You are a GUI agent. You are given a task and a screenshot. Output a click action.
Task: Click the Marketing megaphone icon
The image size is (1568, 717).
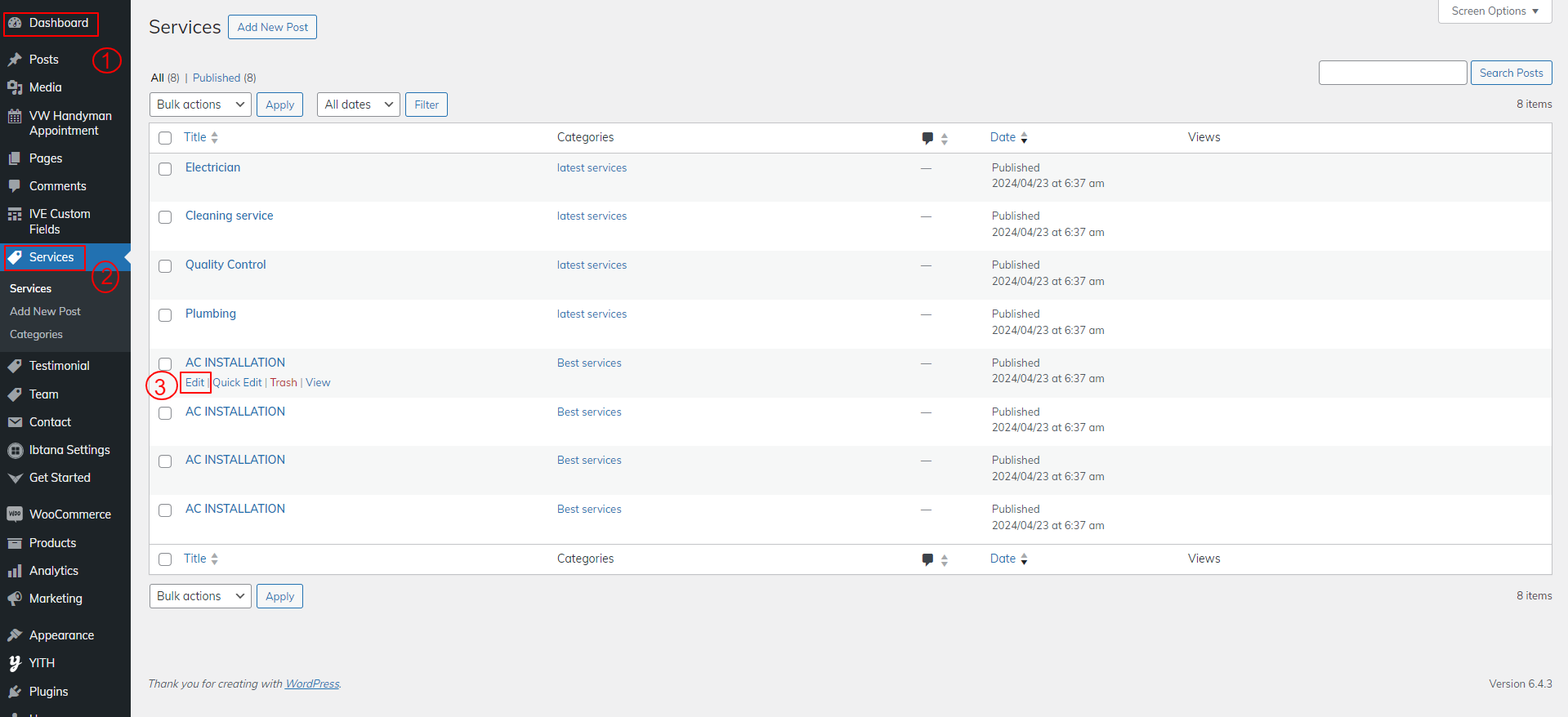click(15, 599)
